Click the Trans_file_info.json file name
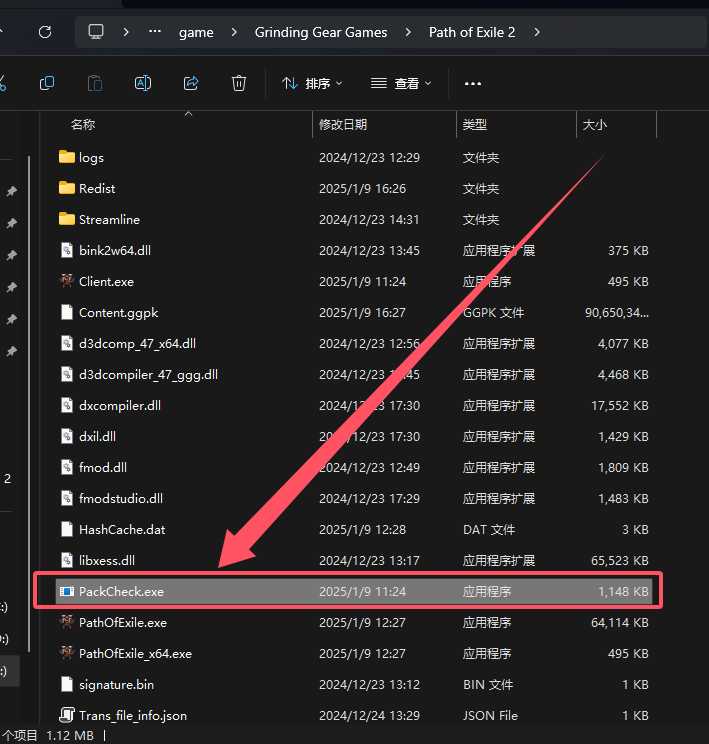709x744 pixels. point(133,716)
